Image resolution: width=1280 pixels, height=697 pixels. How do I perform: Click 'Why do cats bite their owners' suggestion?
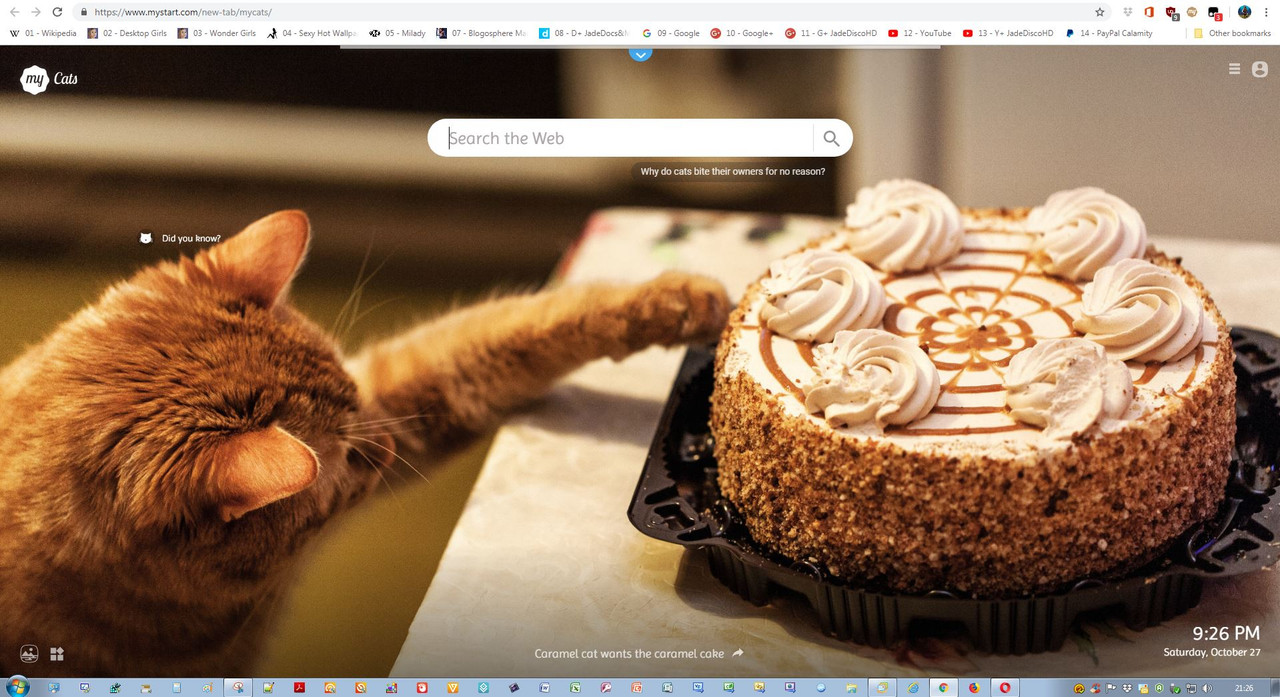tap(733, 172)
